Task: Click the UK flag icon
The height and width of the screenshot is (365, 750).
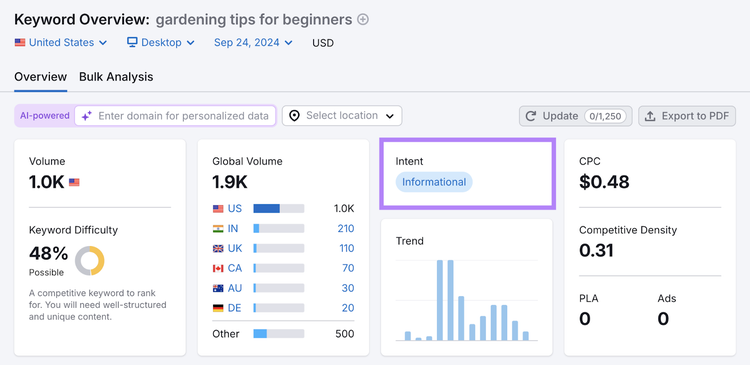Action: click(x=218, y=248)
